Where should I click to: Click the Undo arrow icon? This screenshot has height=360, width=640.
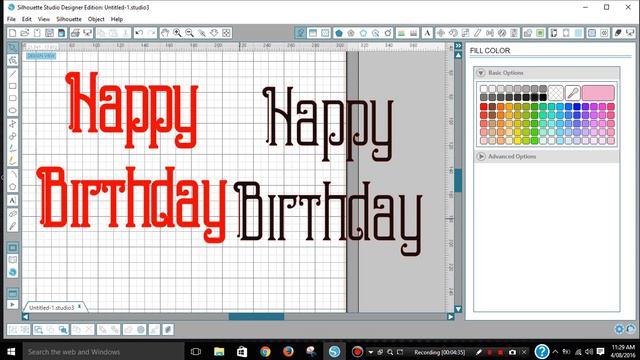[x=139, y=33]
